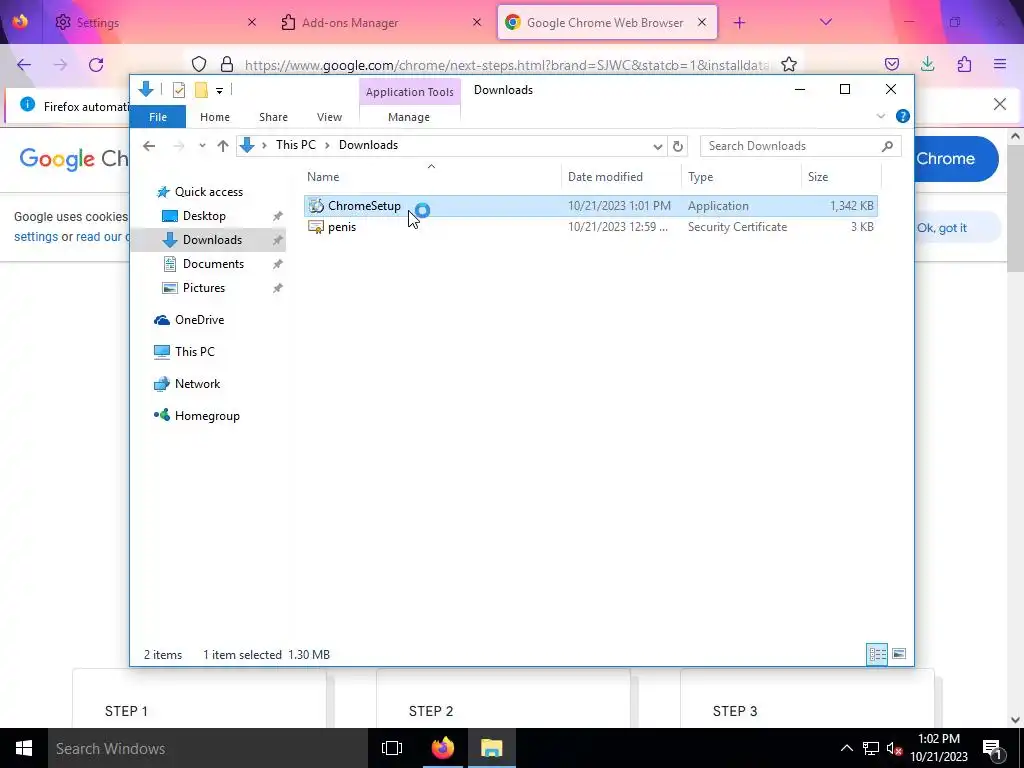Click the New folder icon in quick access toolbar
1024x768 pixels.
coord(201,90)
